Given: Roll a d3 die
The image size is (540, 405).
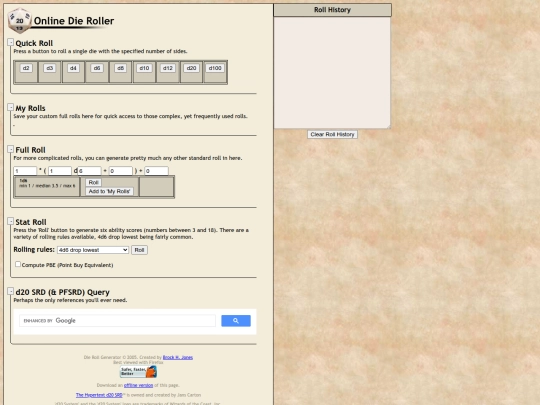Looking at the screenshot, I should tap(50, 68).
